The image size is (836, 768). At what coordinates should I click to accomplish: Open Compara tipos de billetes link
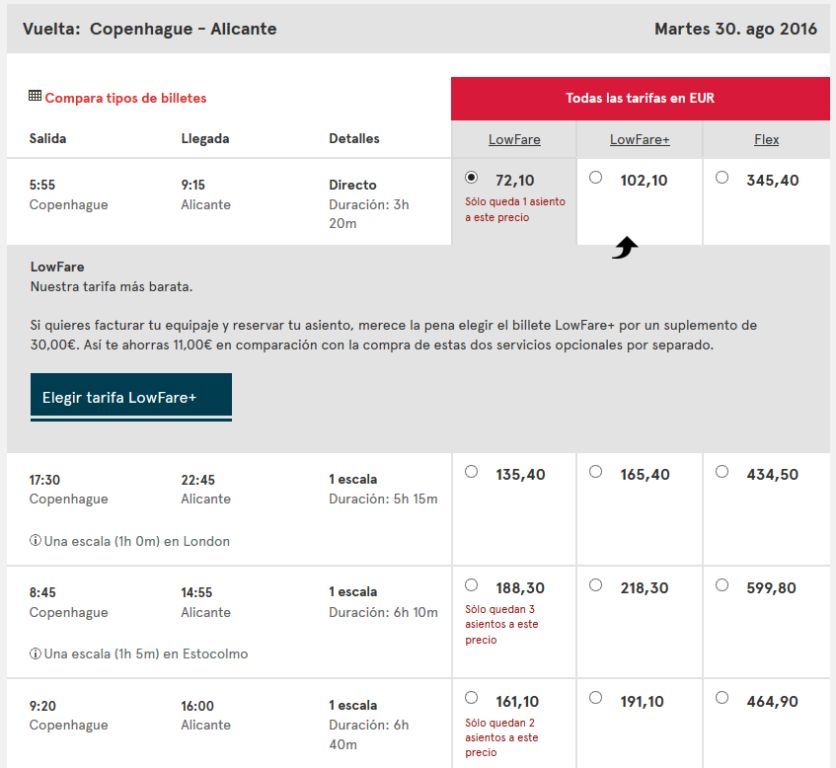pyautogui.click(x=125, y=98)
